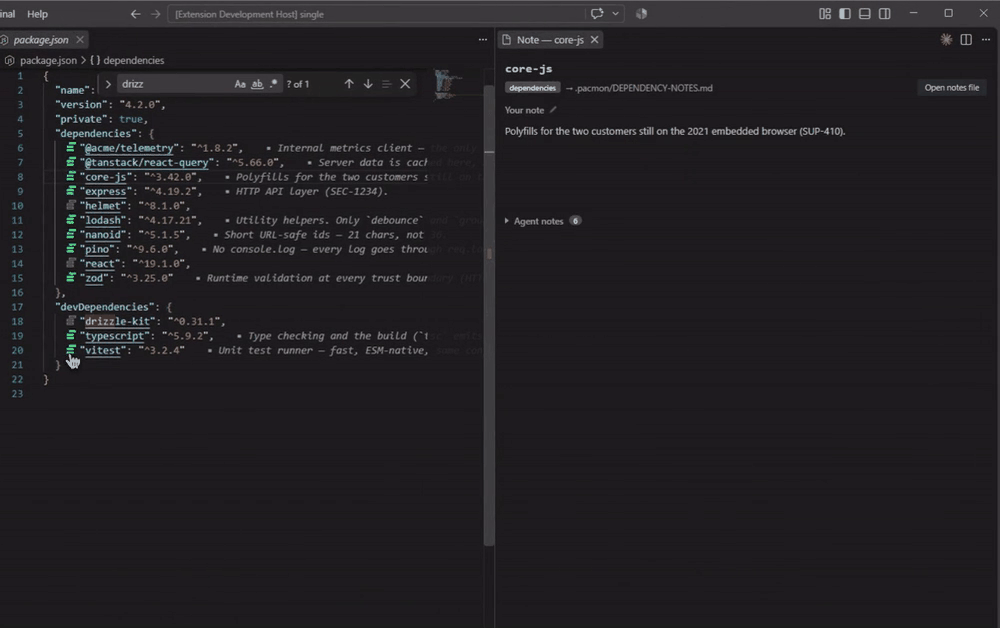
Task: Go to previous find match
Action: click(x=349, y=84)
